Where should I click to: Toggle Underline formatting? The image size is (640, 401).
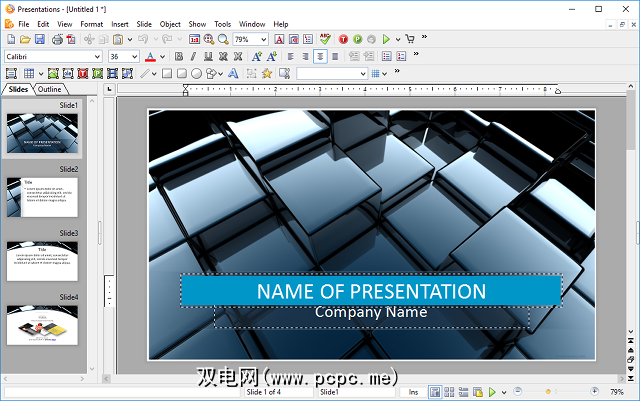(207, 56)
